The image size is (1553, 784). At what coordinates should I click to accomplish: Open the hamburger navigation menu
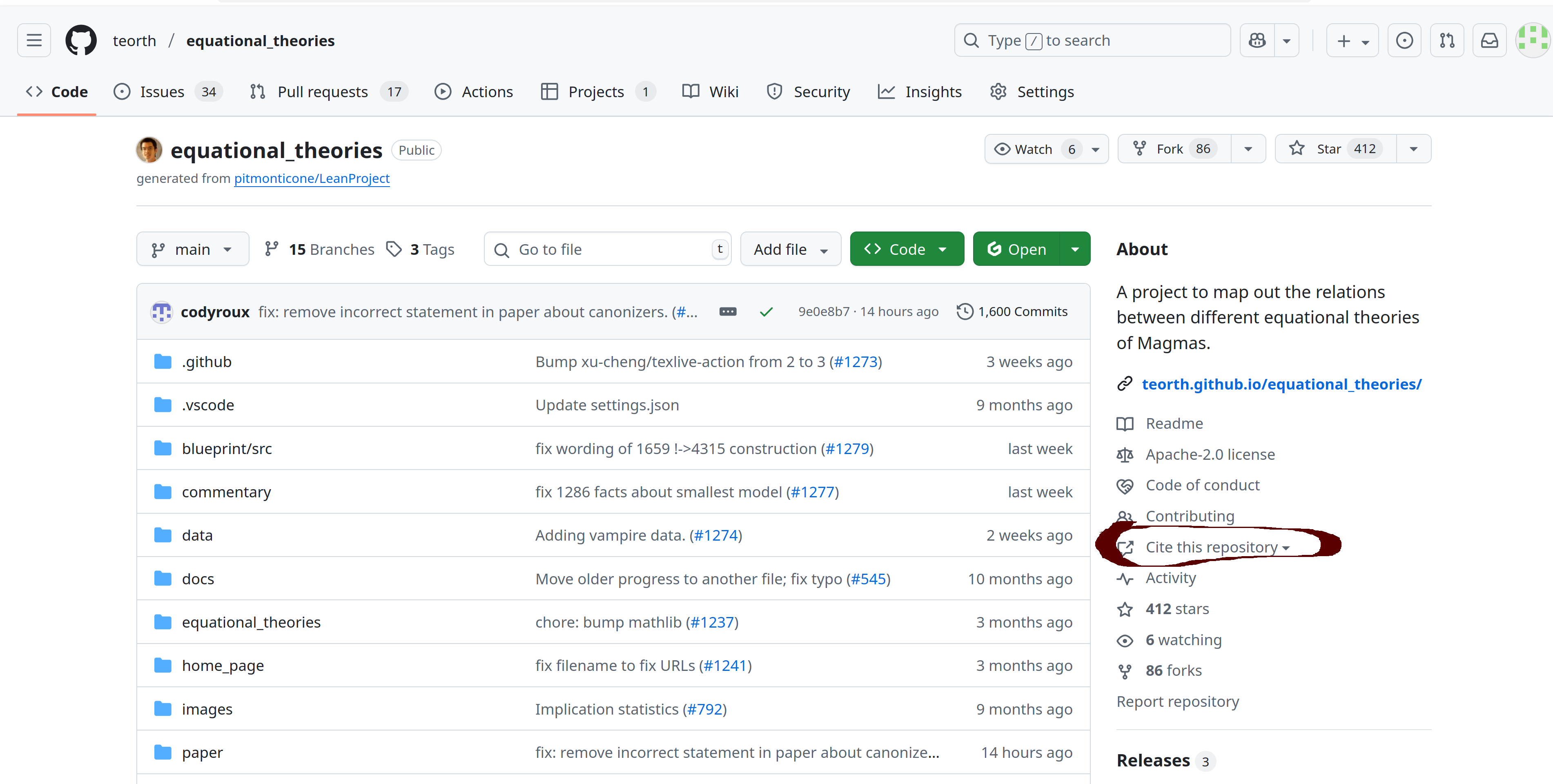click(x=34, y=40)
